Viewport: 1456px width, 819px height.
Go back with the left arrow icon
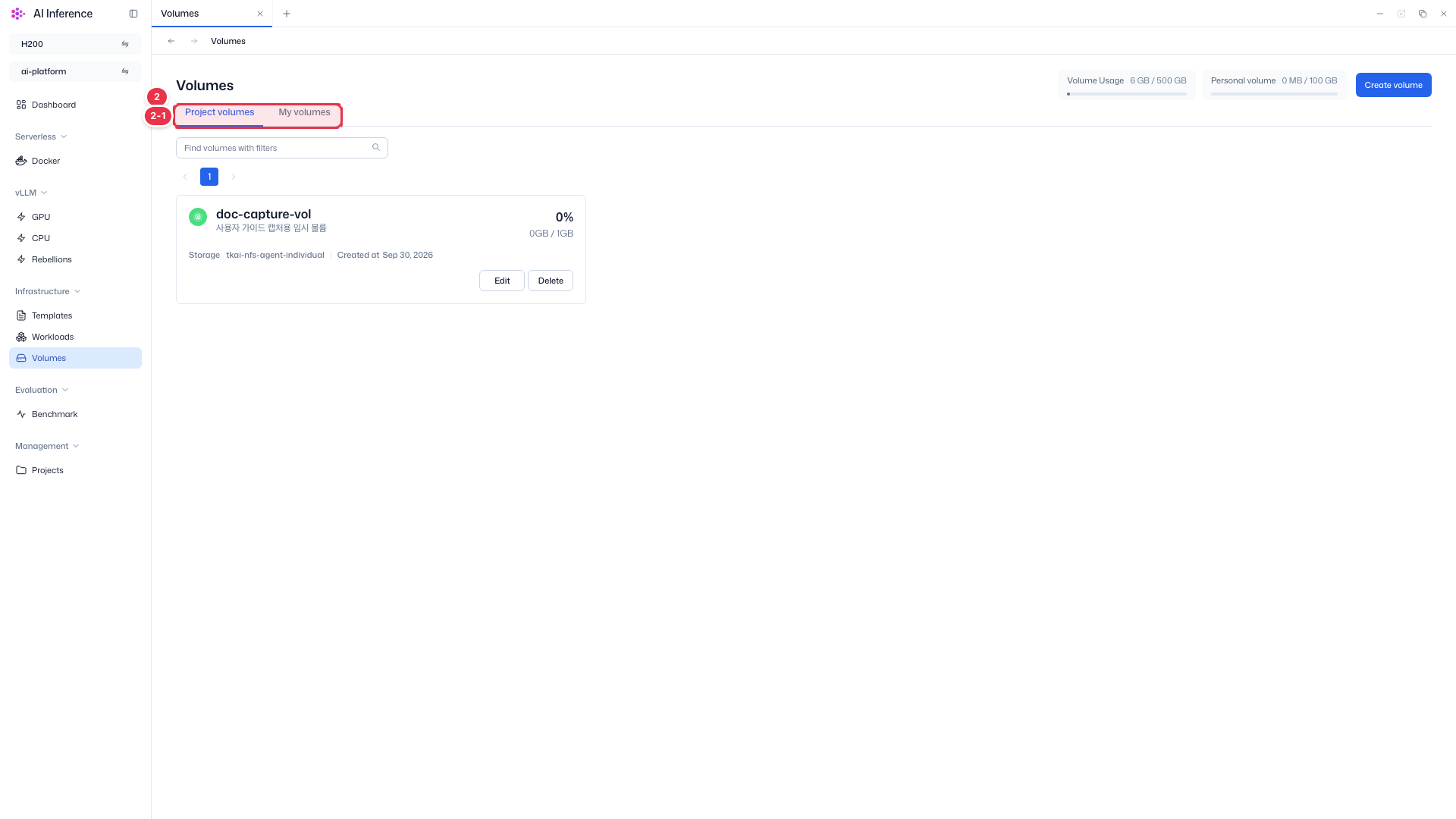click(171, 41)
